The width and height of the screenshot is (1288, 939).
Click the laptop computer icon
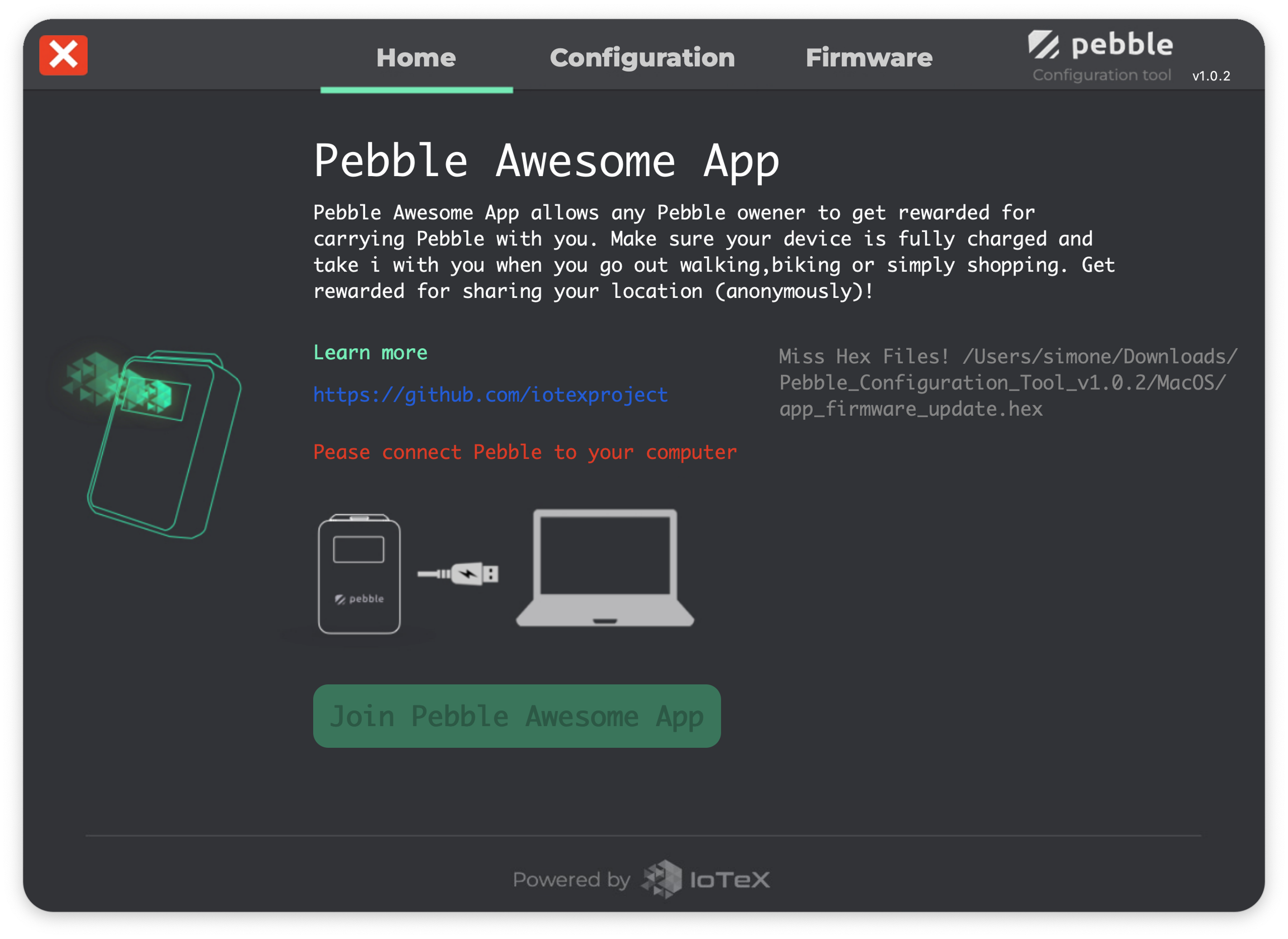pyautogui.click(x=605, y=567)
